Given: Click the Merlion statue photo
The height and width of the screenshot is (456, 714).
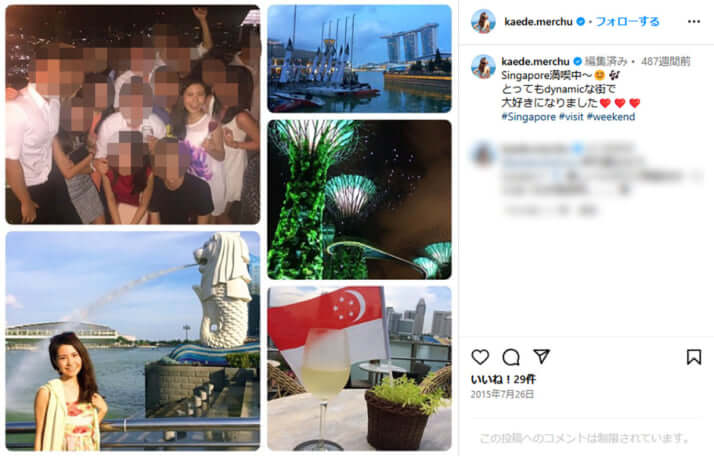Looking at the screenshot, I should point(133,341).
